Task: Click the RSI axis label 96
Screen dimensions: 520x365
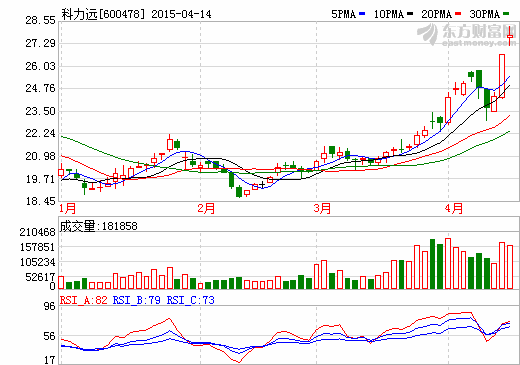Action: pyautogui.click(x=50, y=306)
